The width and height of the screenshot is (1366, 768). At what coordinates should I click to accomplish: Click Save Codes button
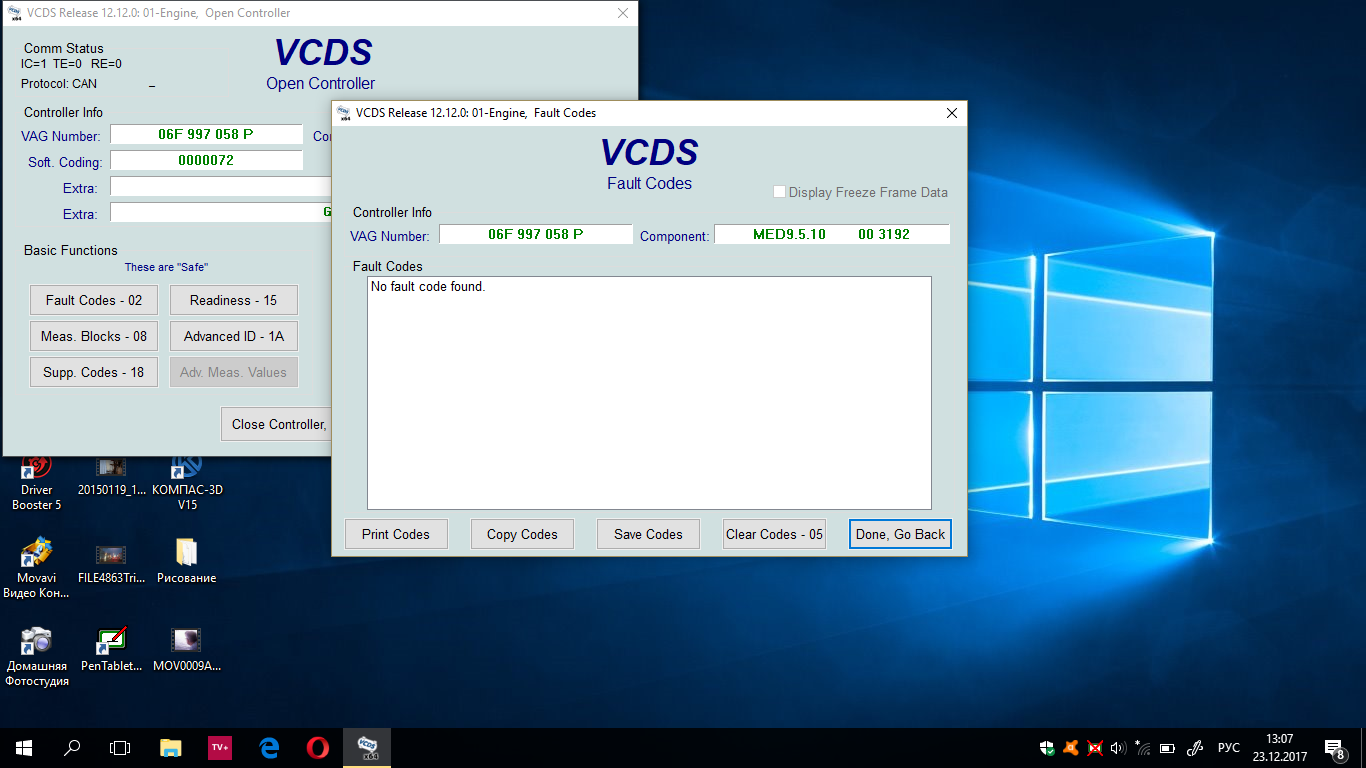648,534
